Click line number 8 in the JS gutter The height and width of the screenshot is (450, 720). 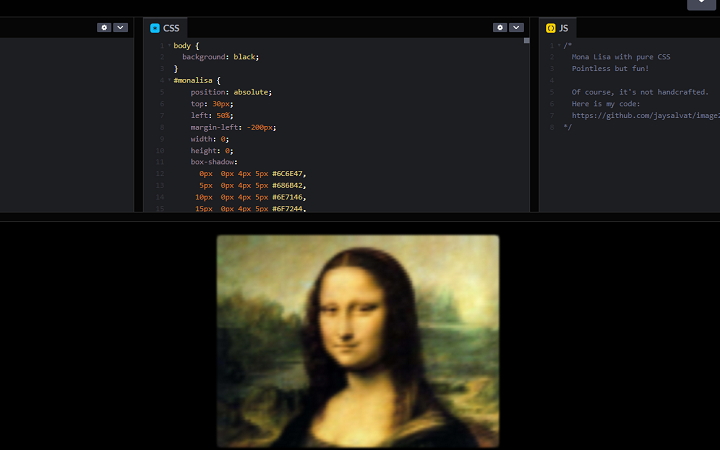[x=552, y=128]
